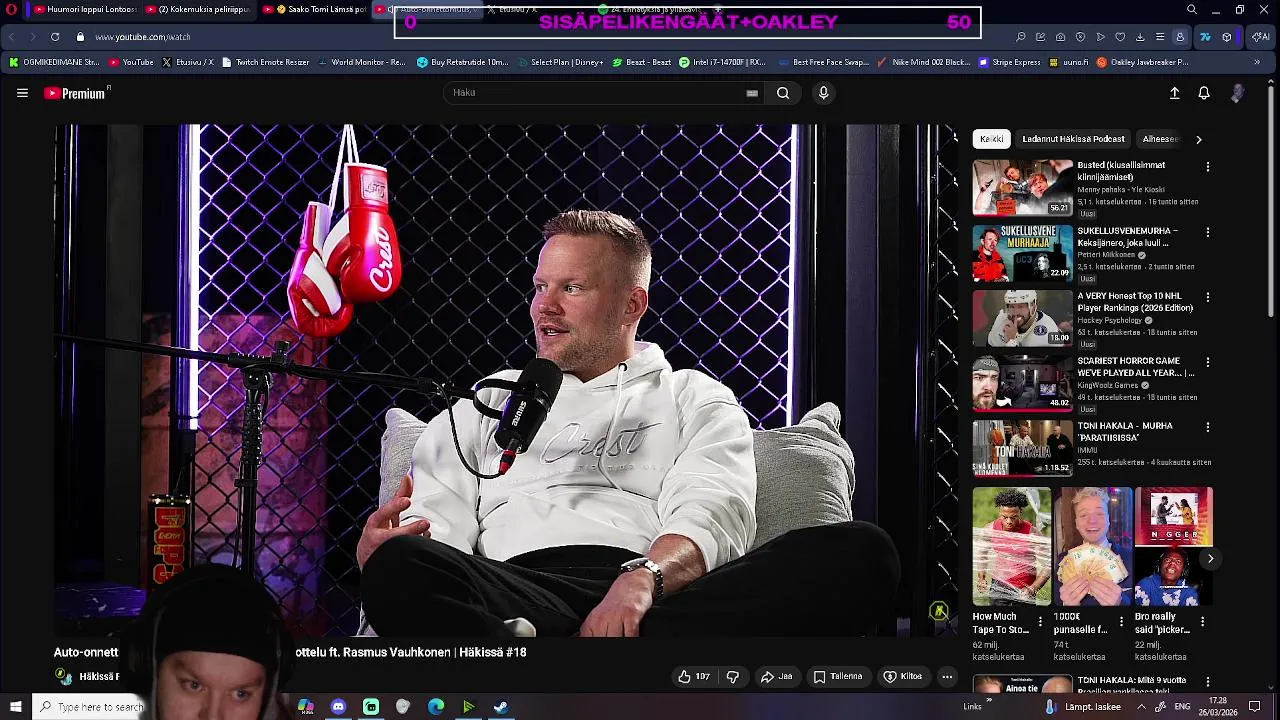This screenshot has width=1280, height=720.
Task: Open SCARIEST HORROR GAME video title
Action: (1135, 367)
